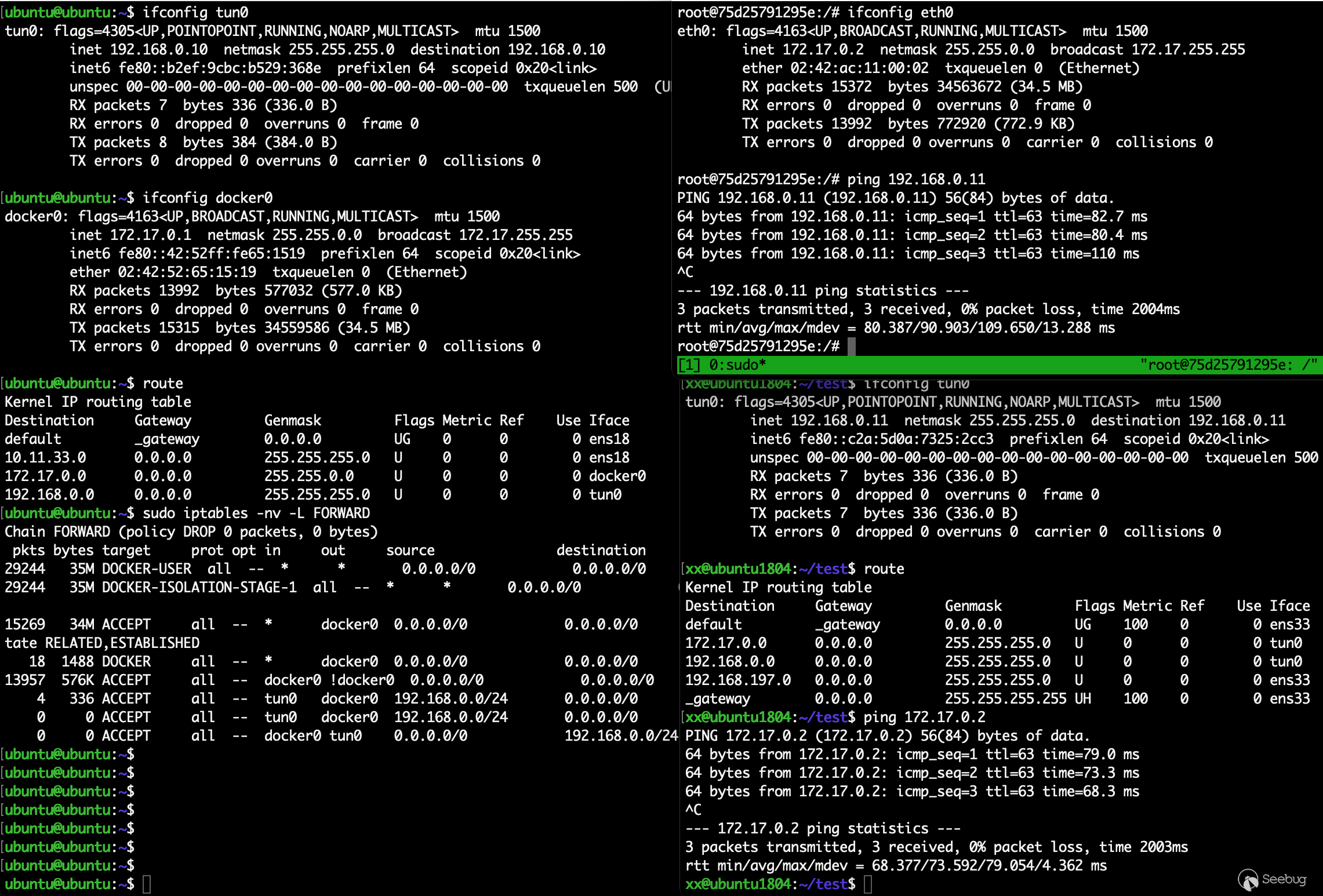1323x896 pixels.
Task: Click docker0 ether address 02:42:52:65:15:19
Action: pyautogui.click(x=187, y=272)
